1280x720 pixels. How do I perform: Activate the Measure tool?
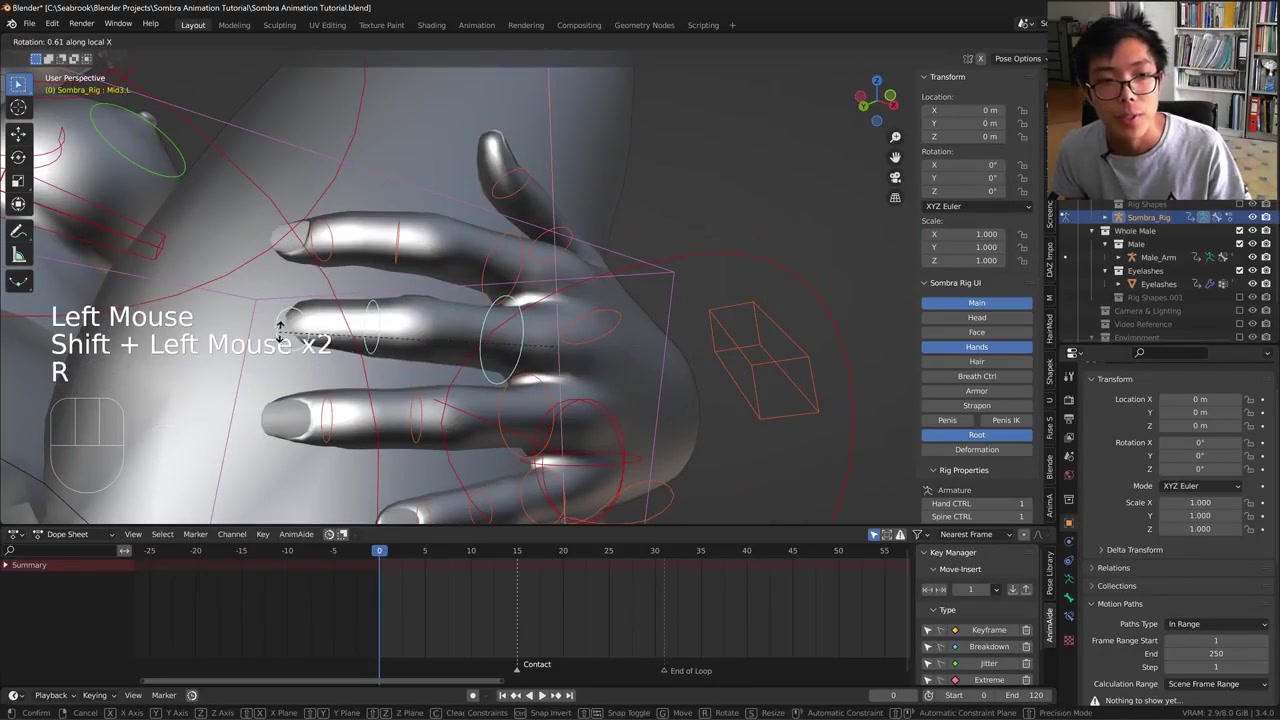point(18,256)
